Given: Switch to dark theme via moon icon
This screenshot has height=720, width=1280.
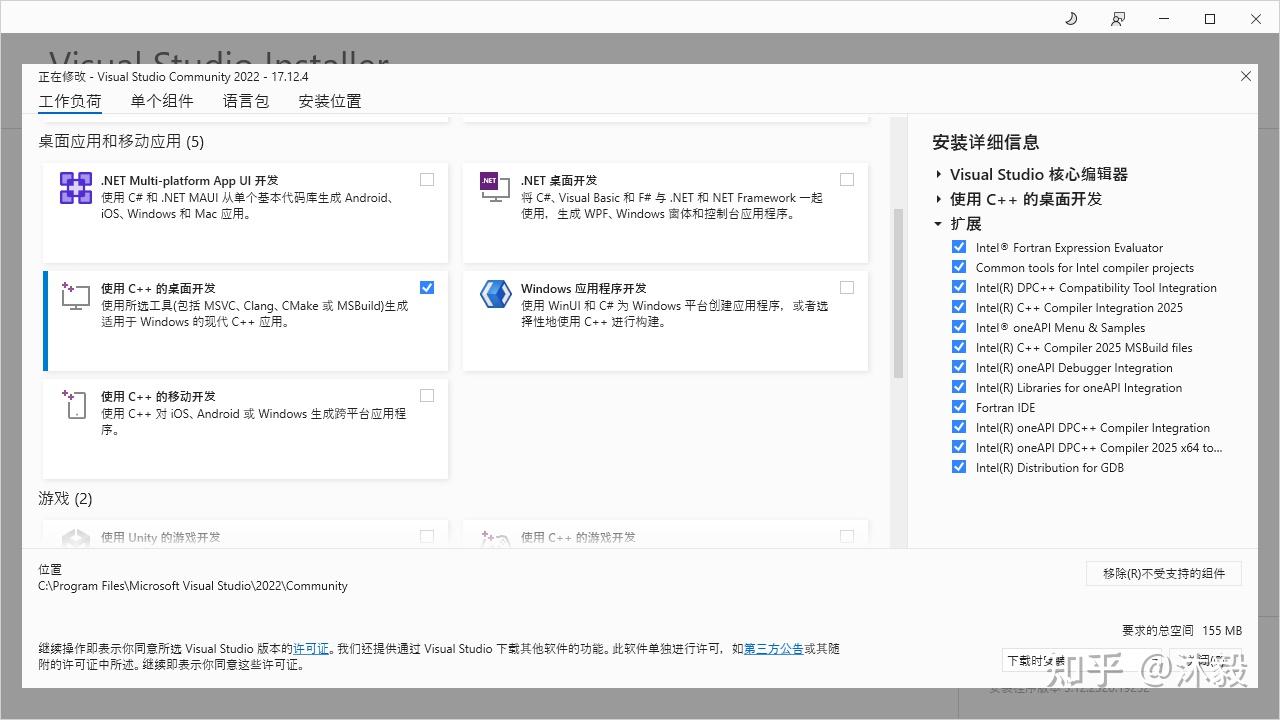Looking at the screenshot, I should tap(1070, 18).
